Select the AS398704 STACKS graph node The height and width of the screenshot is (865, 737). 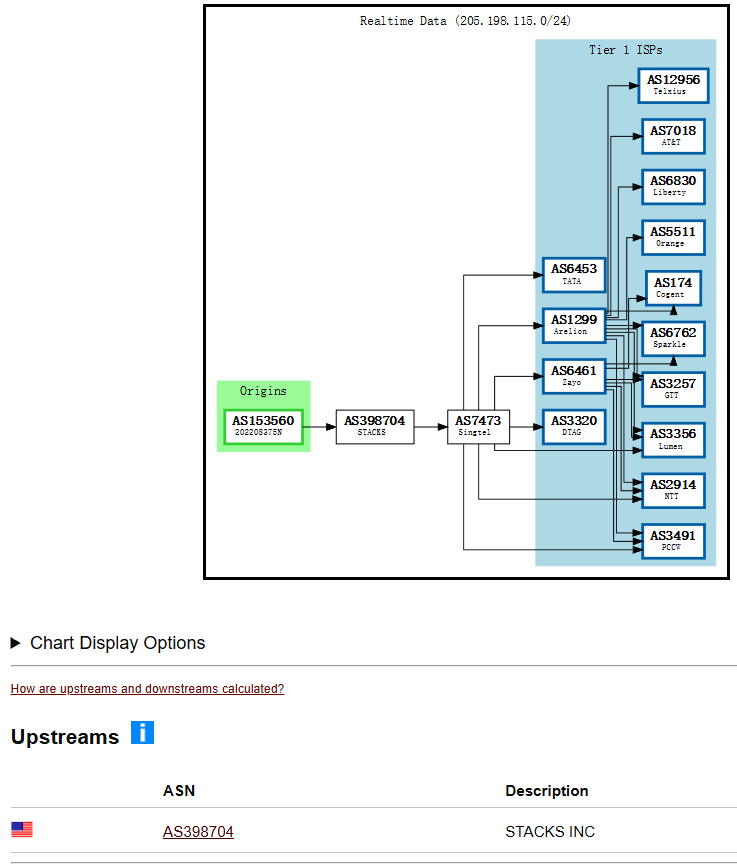374,426
